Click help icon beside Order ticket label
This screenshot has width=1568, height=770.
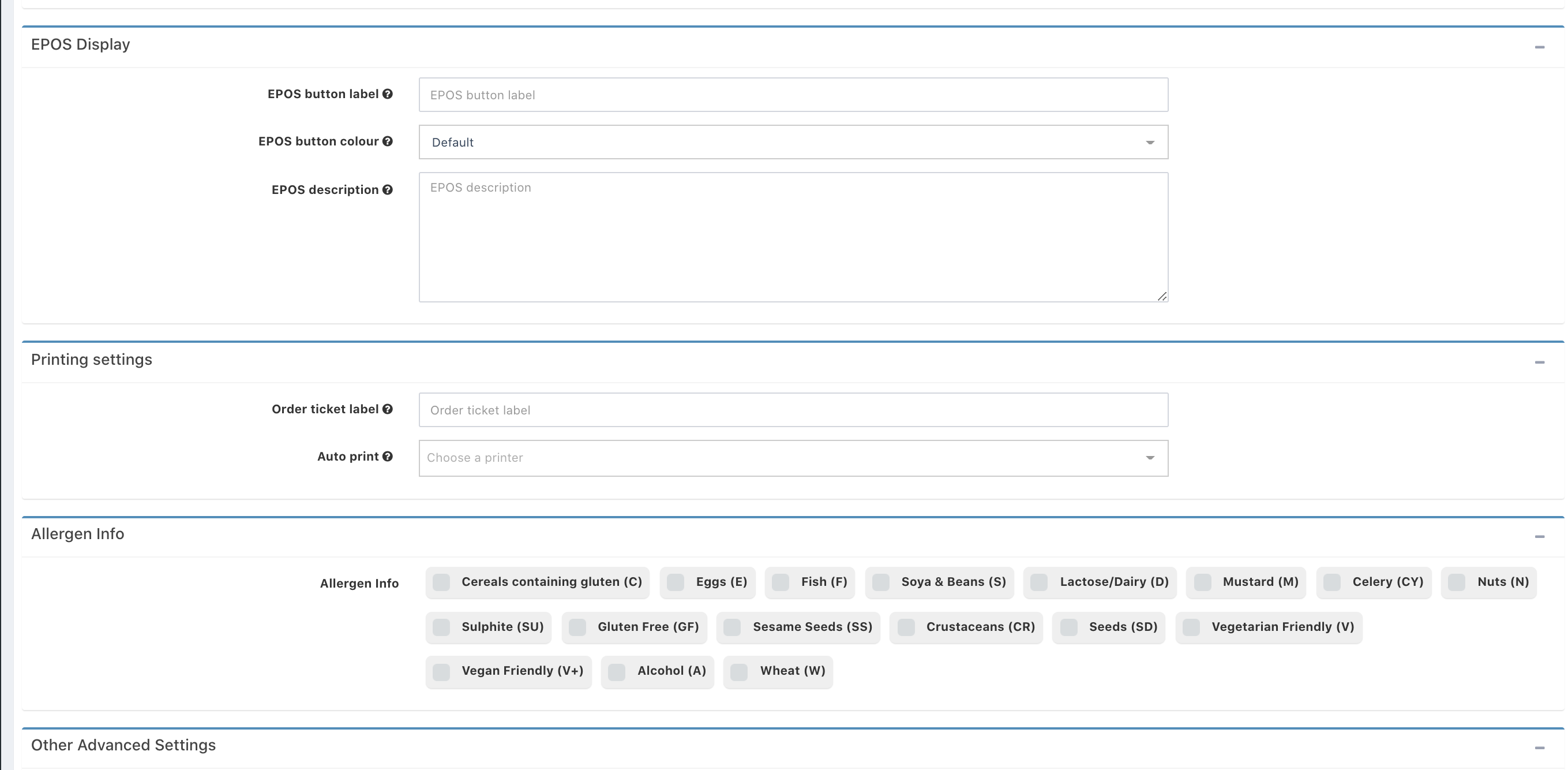click(387, 409)
